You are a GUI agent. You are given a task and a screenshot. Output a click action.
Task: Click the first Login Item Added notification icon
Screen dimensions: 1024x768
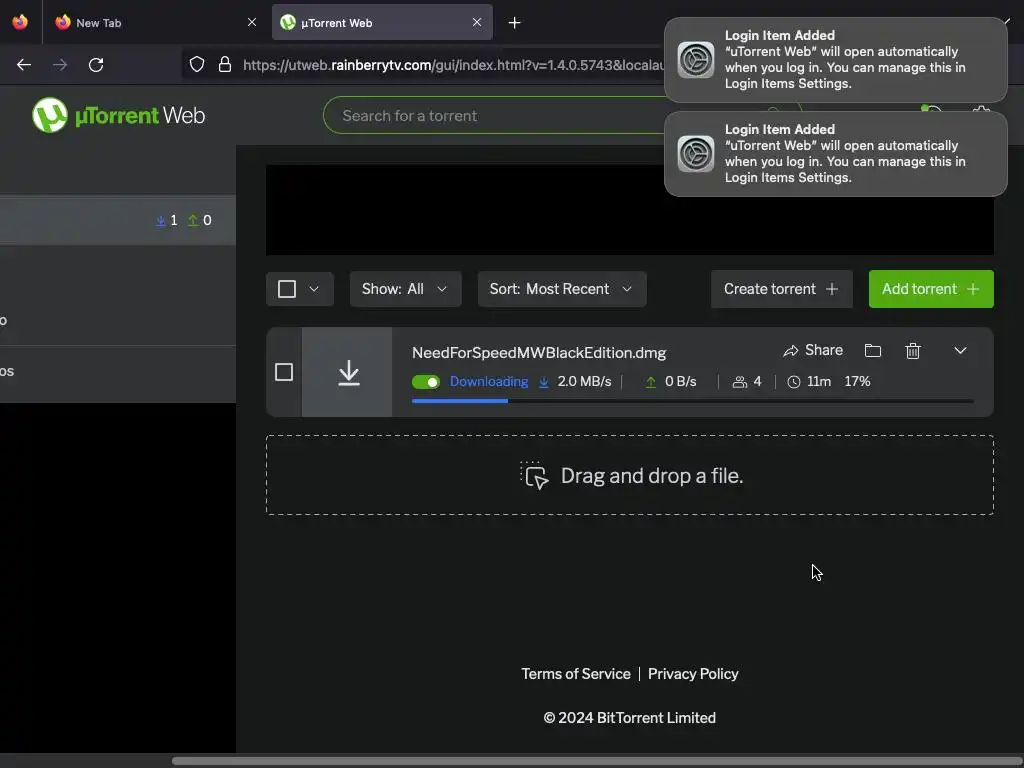tap(696, 59)
